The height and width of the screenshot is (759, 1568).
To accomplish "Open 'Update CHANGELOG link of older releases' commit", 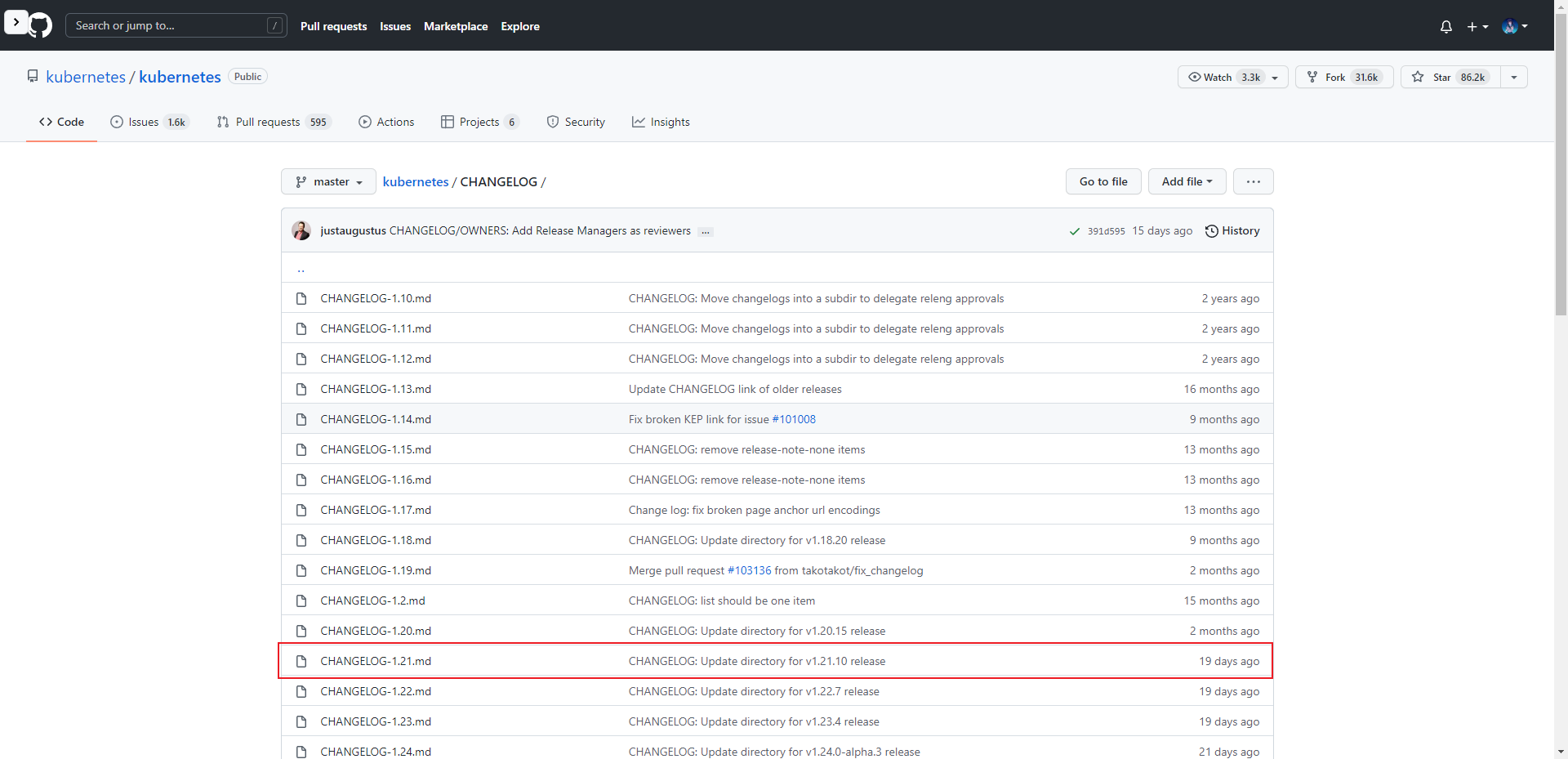I will (735, 389).
